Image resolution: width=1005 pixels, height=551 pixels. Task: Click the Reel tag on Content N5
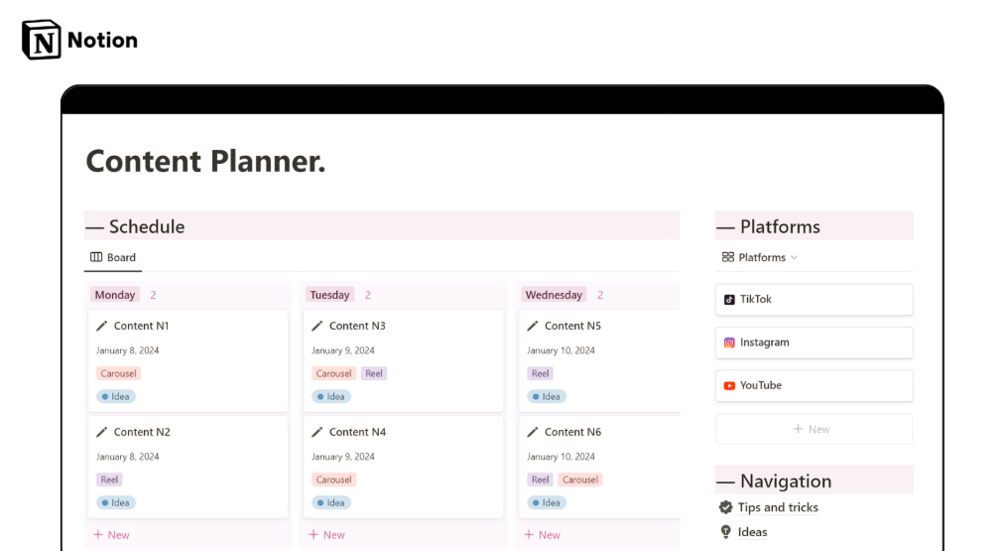tap(540, 374)
